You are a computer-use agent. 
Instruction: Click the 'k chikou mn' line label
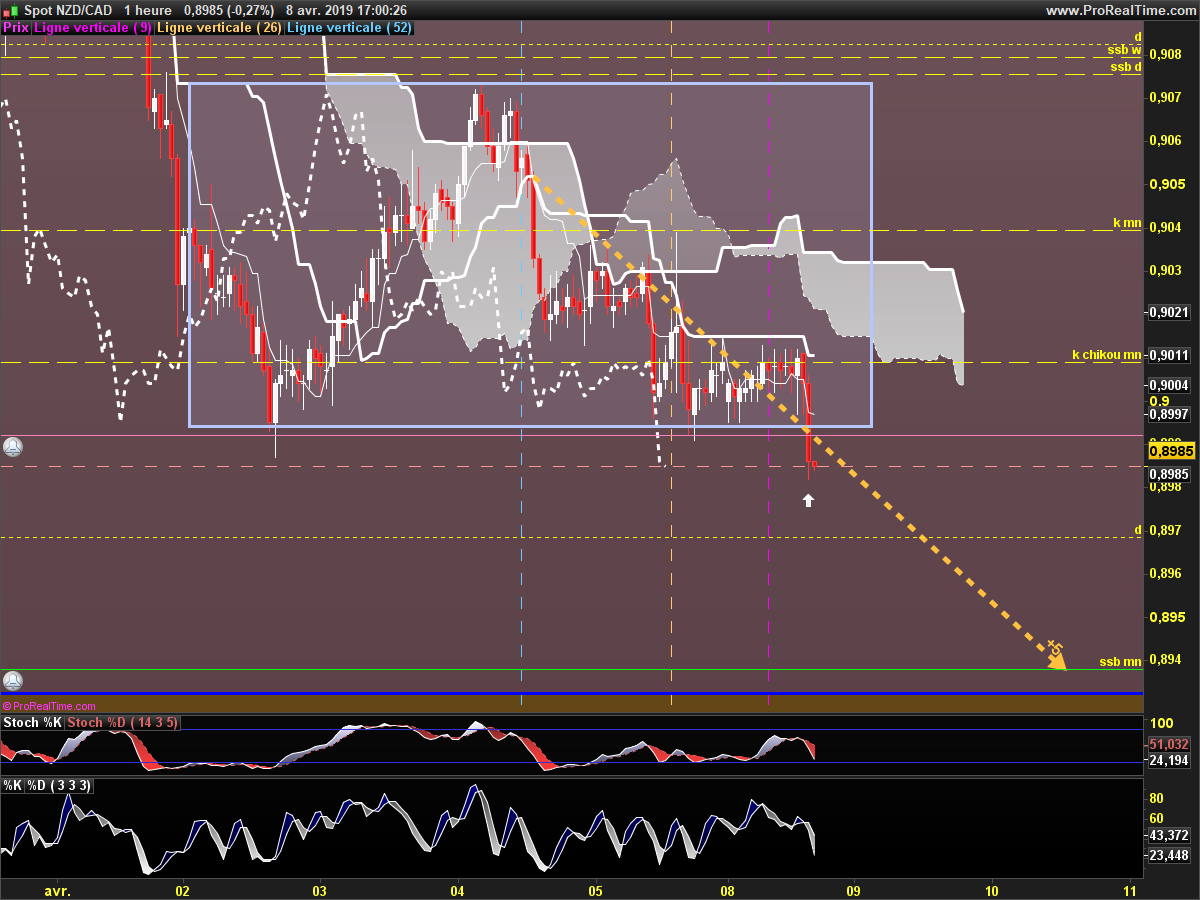1107,354
